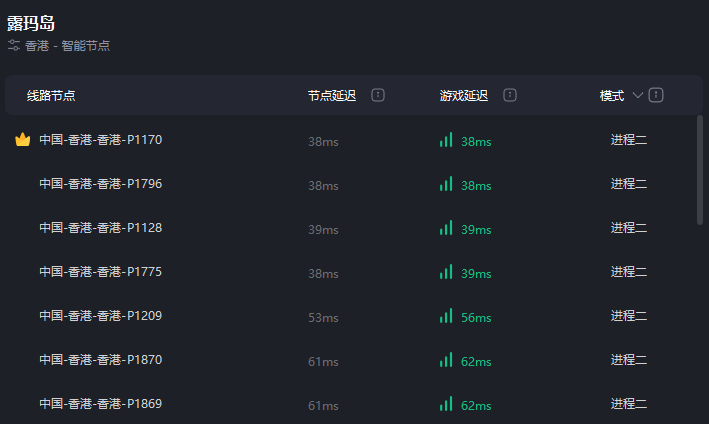Select node 中国-香港-香港-P1170
The image size is (709, 424).
click(100, 140)
